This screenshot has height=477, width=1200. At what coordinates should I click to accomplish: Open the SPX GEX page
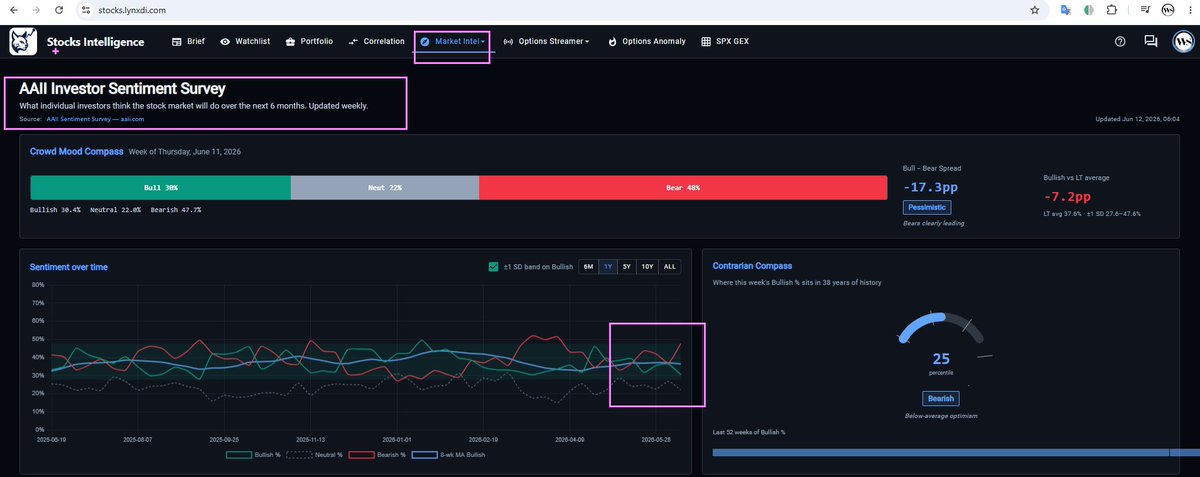[x=725, y=42]
